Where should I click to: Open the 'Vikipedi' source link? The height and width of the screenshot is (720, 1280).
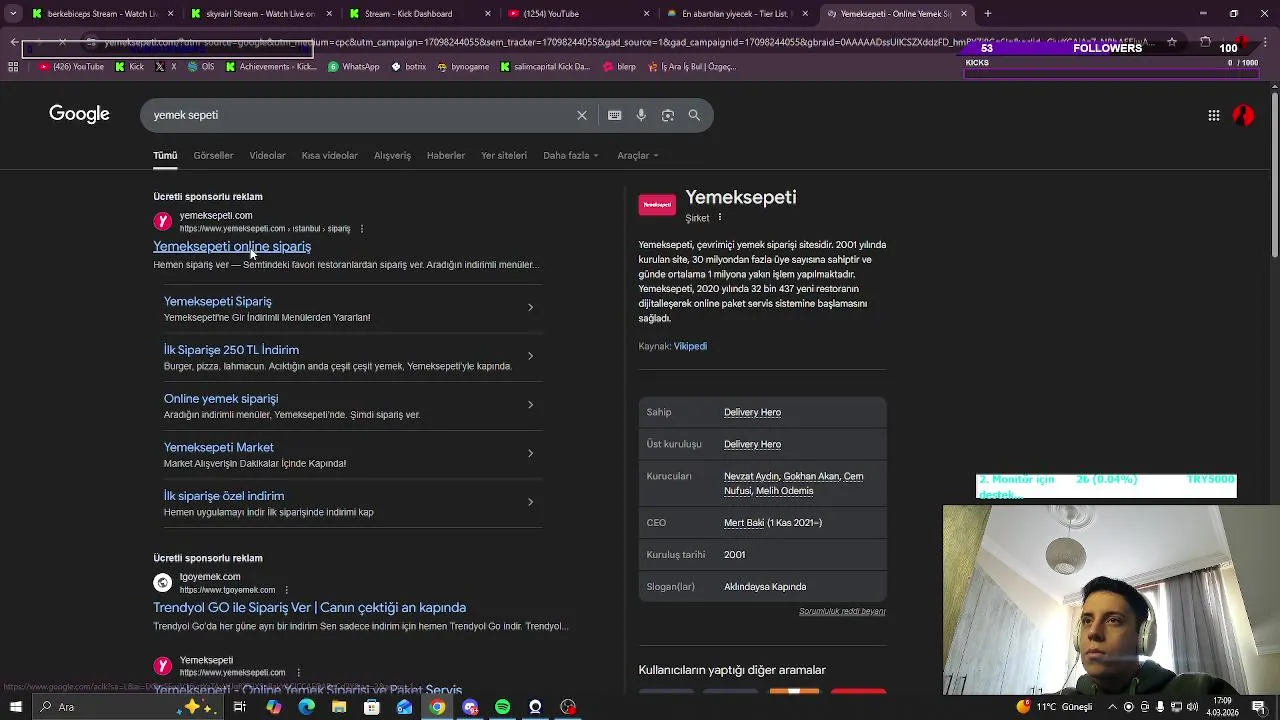(x=690, y=346)
